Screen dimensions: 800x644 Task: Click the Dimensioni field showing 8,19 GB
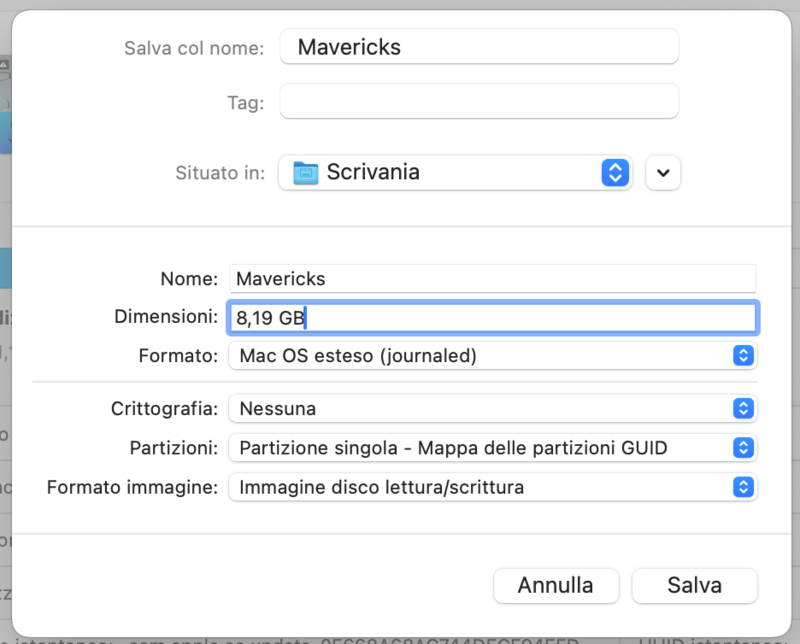[492, 317]
